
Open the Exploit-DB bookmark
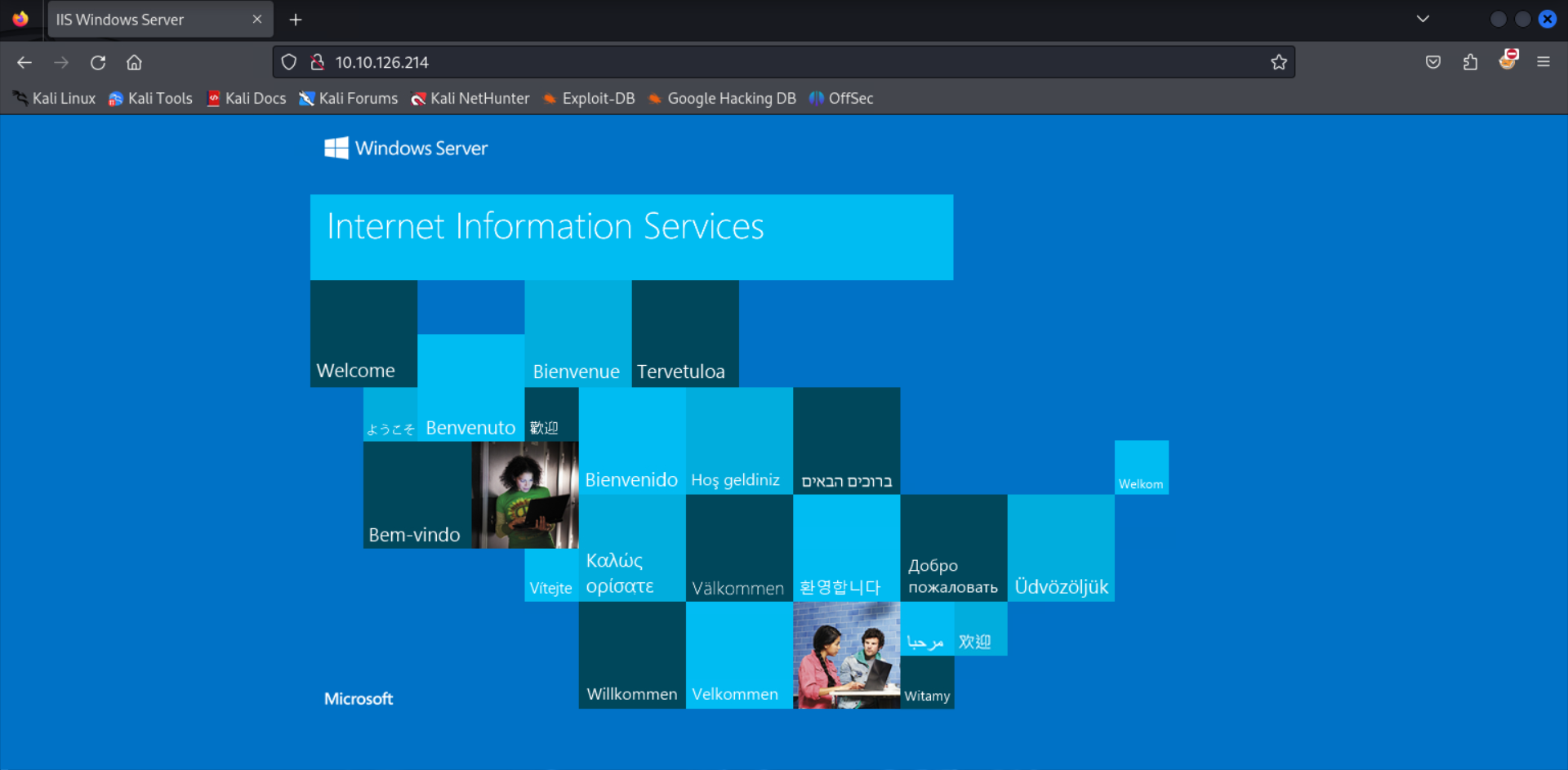pos(589,98)
